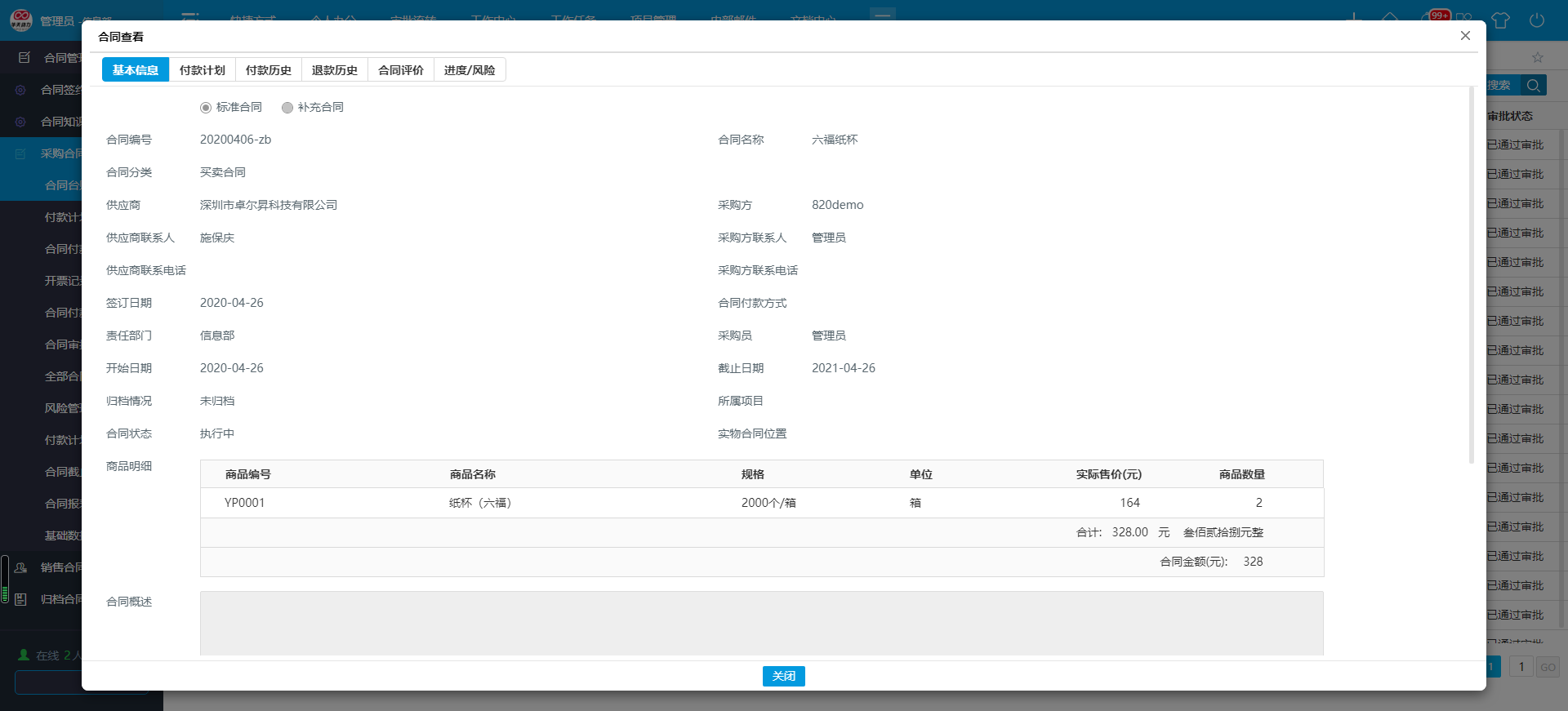Go to the 退款历史 tab
This screenshot has height=711, width=1568.
pyautogui.click(x=334, y=70)
